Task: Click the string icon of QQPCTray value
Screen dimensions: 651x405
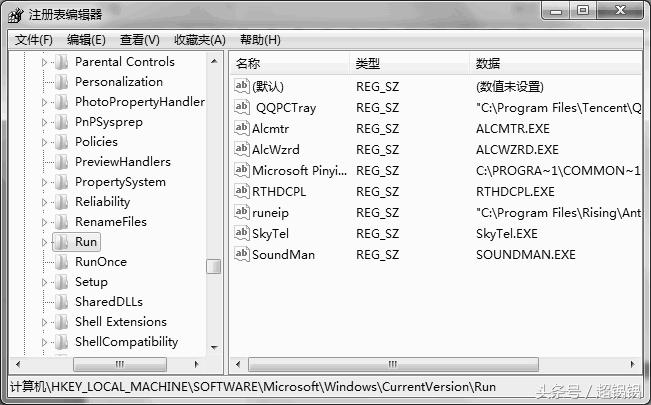Action: pos(242,107)
